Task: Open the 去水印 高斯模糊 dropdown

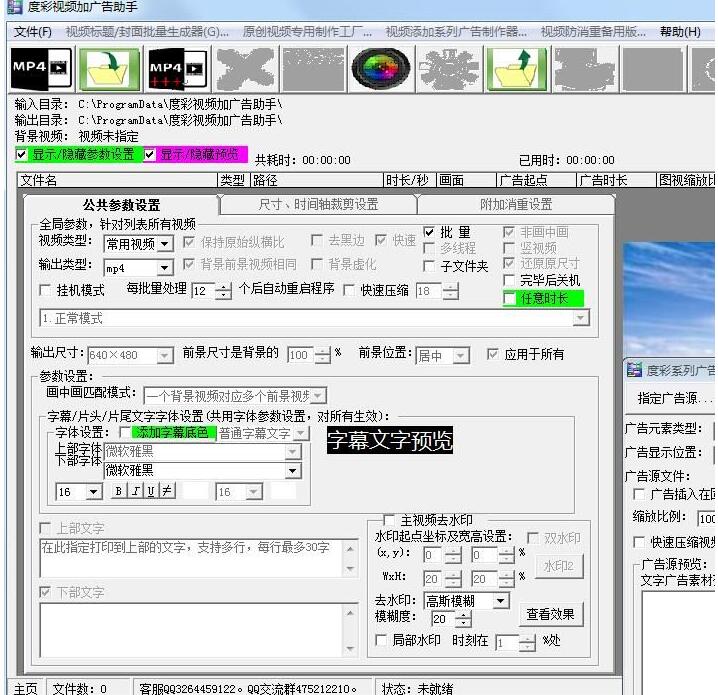Action: [501, 600]
